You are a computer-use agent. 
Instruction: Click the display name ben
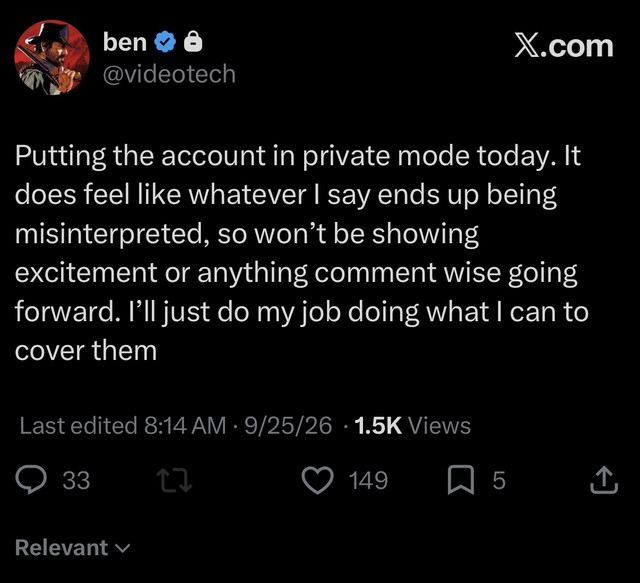click(124, 42)
